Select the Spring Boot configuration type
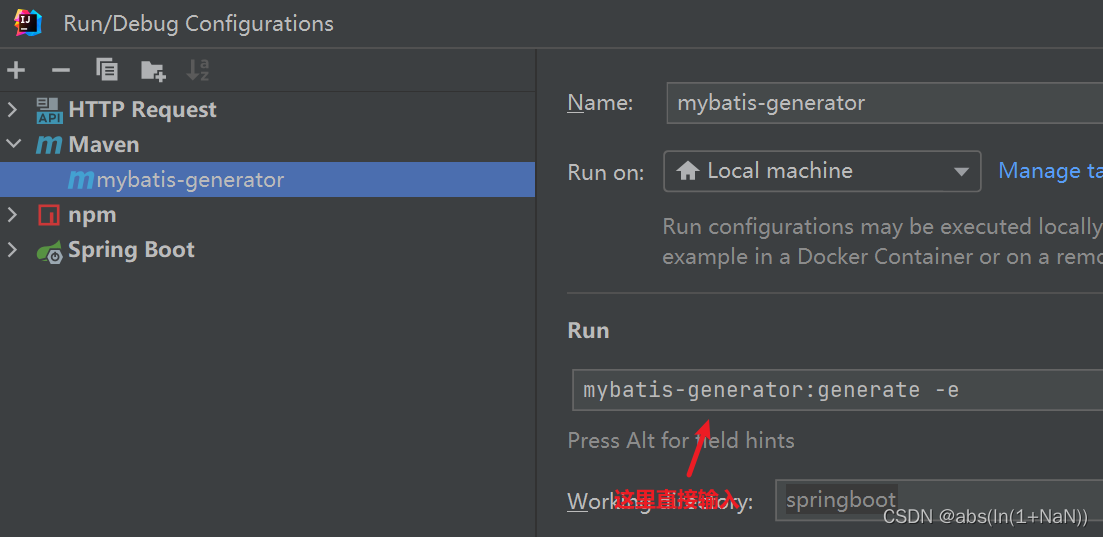The width and height of the screenshot is (1103, 537). [132, 250]
